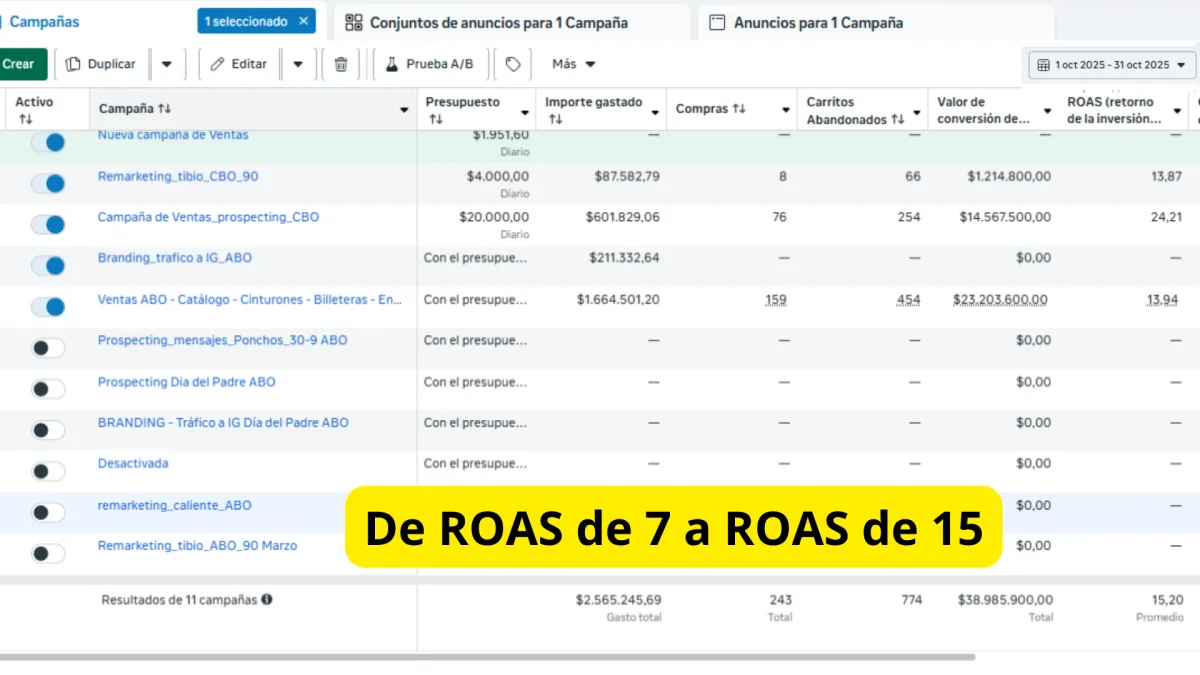Open the date range picker 1 oct 2025 - 31 oct 2025
Viewport: 1200px width, 675px height.
tap(1112, 65)
